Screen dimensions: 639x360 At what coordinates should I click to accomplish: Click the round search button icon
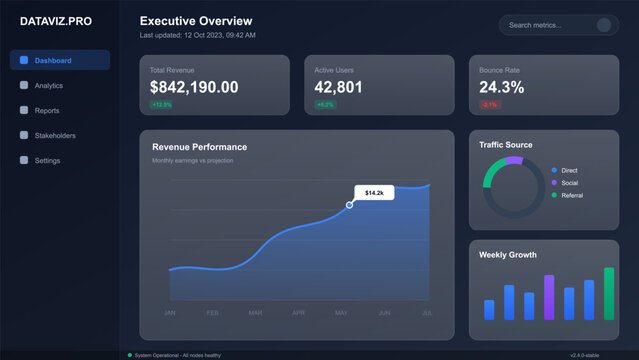tap(604, 25)
